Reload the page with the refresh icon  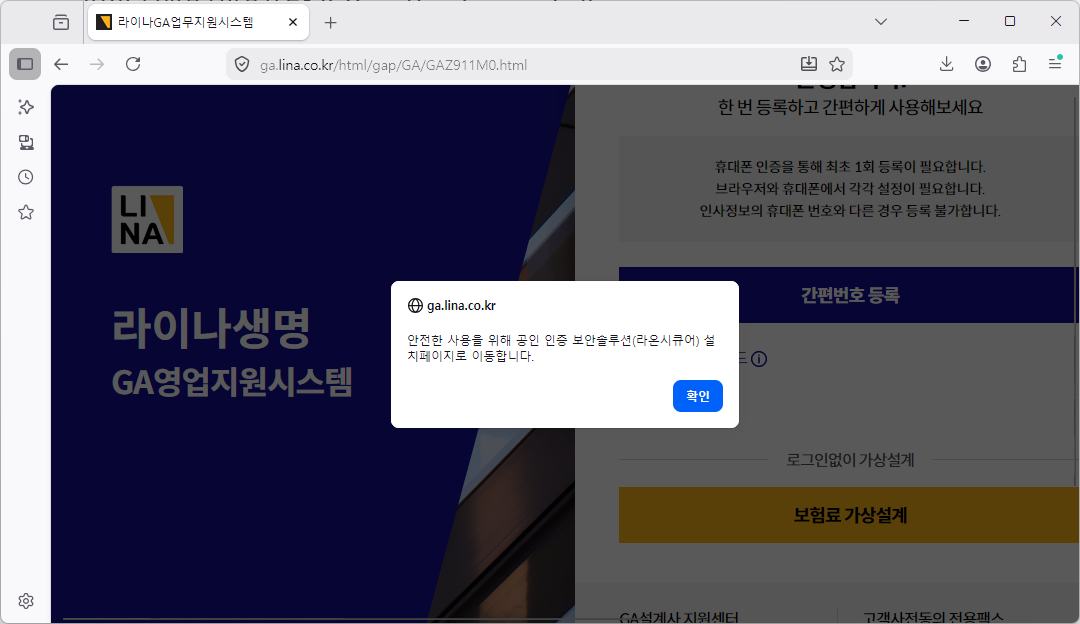pyautogui.click(x=133, y=64)
